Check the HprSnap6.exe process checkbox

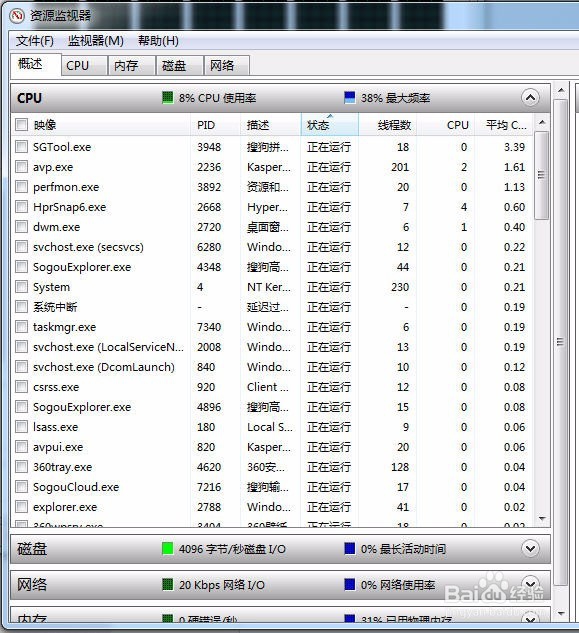point(21,207)
